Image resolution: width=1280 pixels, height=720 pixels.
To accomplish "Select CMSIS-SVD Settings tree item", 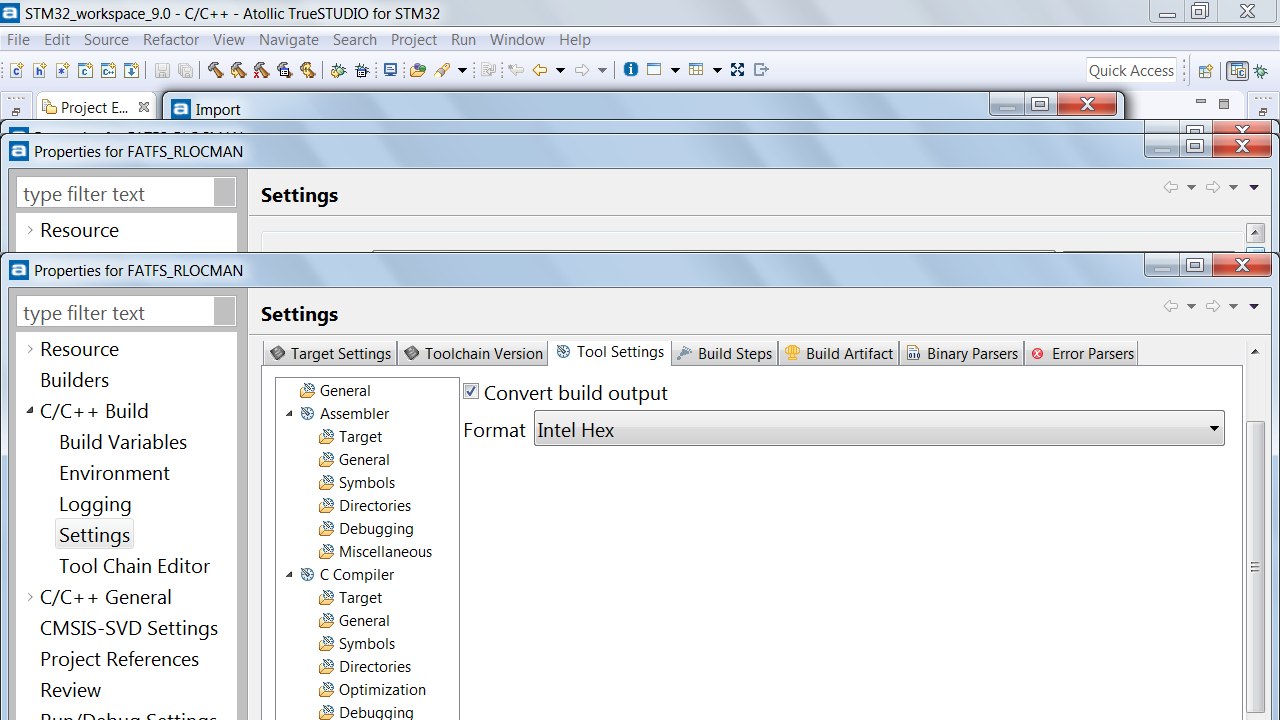I will (x=129, y=628).
